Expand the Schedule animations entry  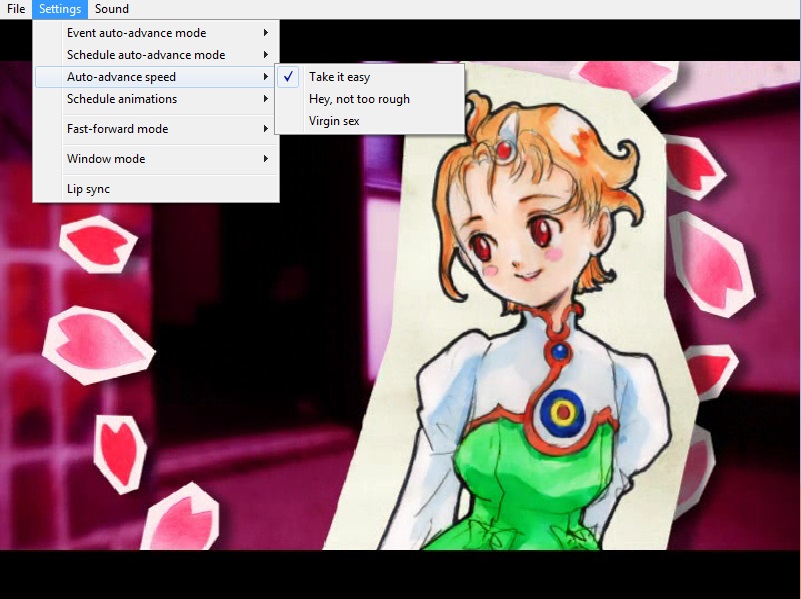[122, 99]
